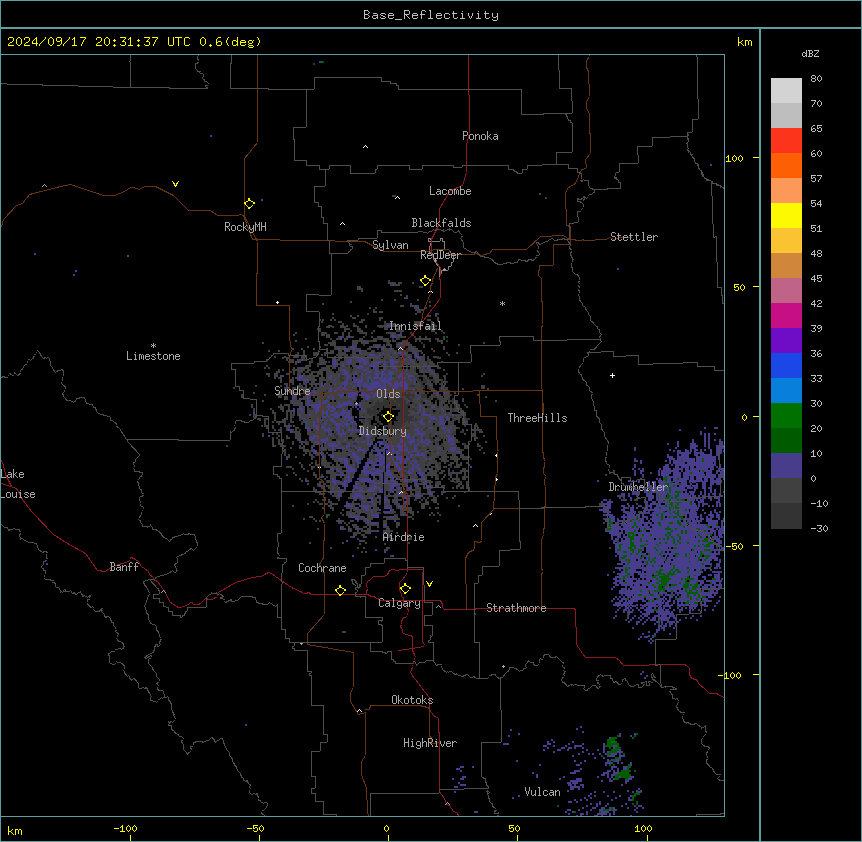
Task: Click the Olds town label
Action: tap(388, 394)
